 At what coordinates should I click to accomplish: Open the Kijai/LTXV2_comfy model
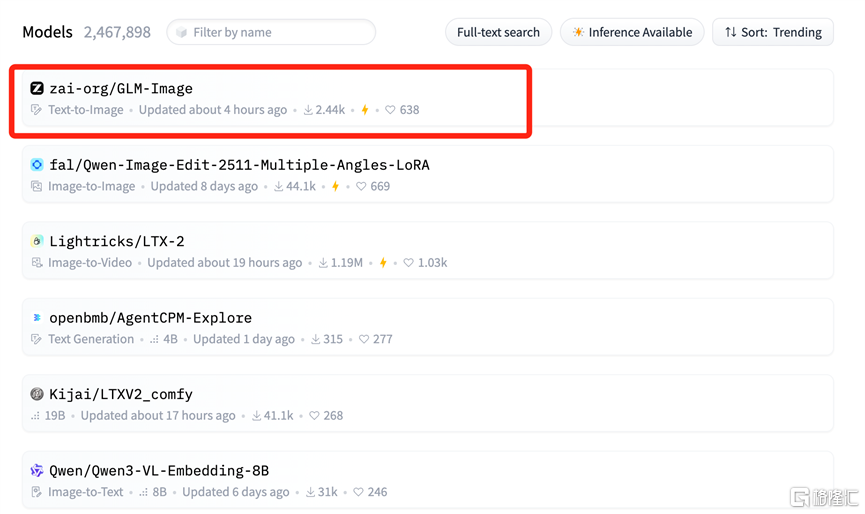pyautogui.click(x=121, y=394)
